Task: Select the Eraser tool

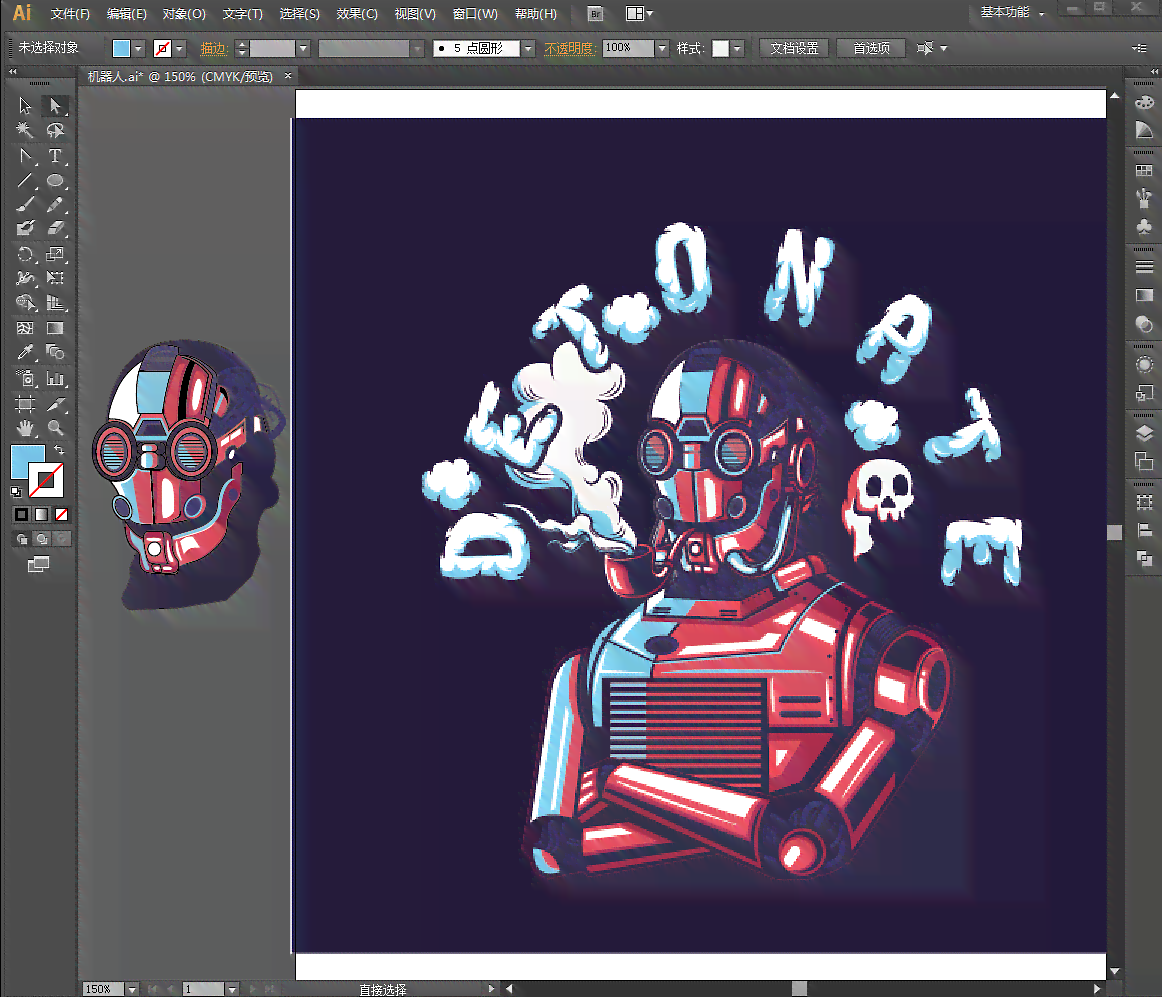Action: tap(55, 228)
